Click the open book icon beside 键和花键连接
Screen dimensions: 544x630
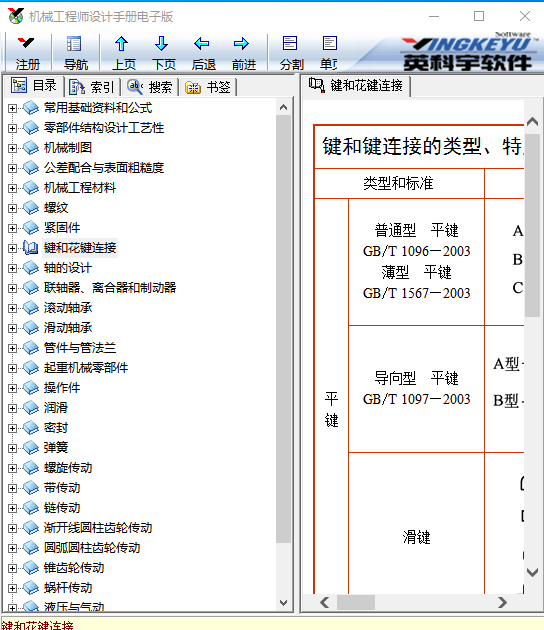pyautogui.click(x=31, y=248)
